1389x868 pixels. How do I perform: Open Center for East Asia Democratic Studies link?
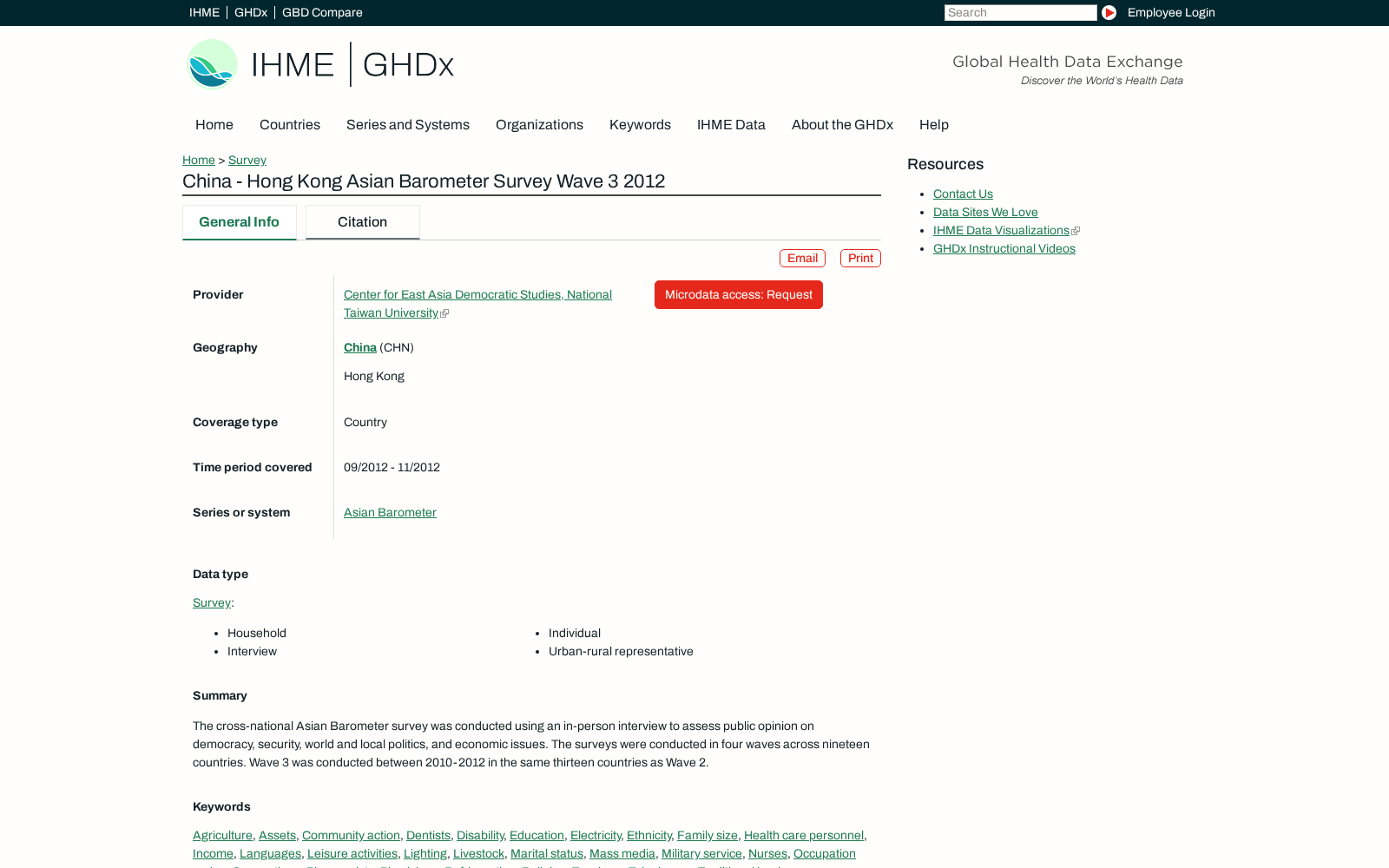pos(477,304)
